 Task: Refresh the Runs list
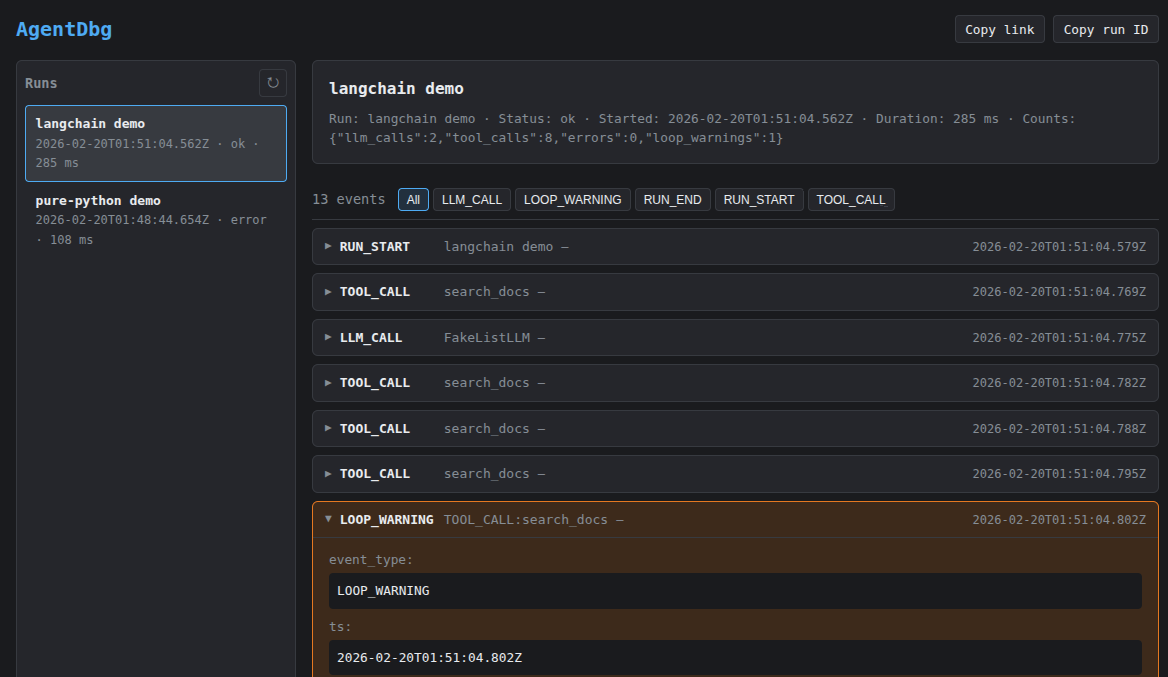tap(272, 83)
